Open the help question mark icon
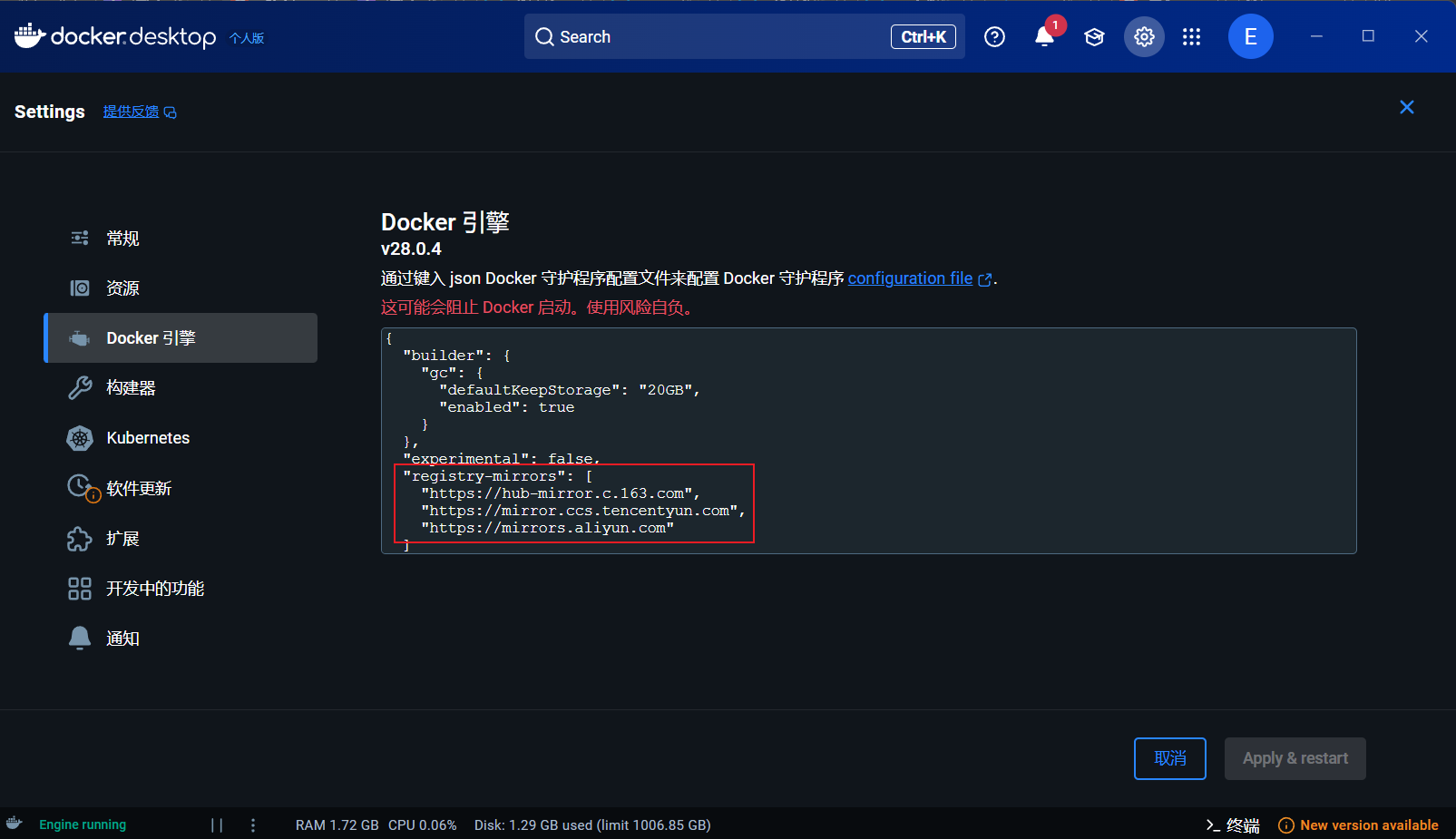Image resolution: width=1456 pixels, height=839 pixels. pos(994,37)
